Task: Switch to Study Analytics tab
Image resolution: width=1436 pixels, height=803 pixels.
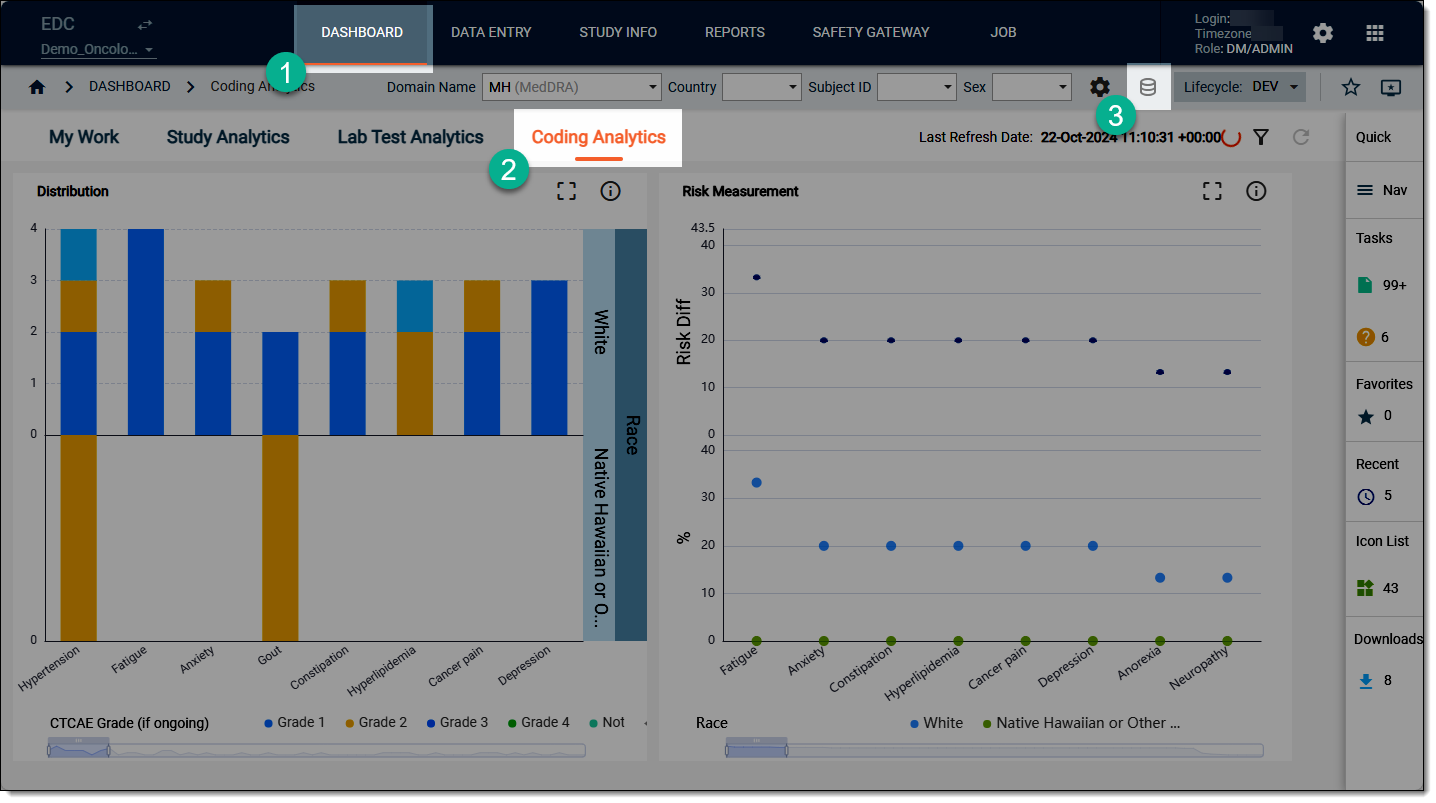Action: tap(228, 137)
